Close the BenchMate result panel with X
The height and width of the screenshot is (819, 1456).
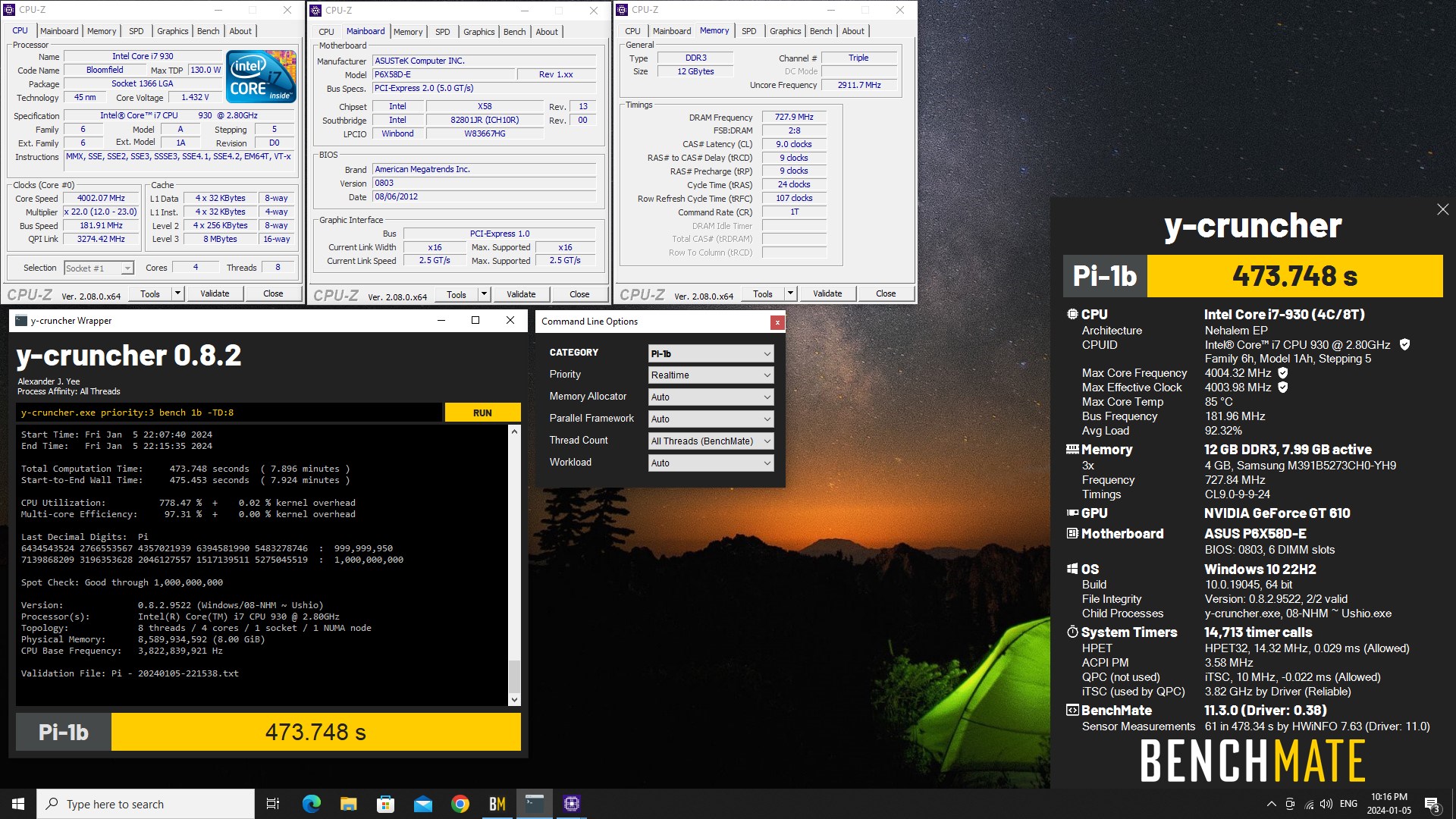[1442, 209]
